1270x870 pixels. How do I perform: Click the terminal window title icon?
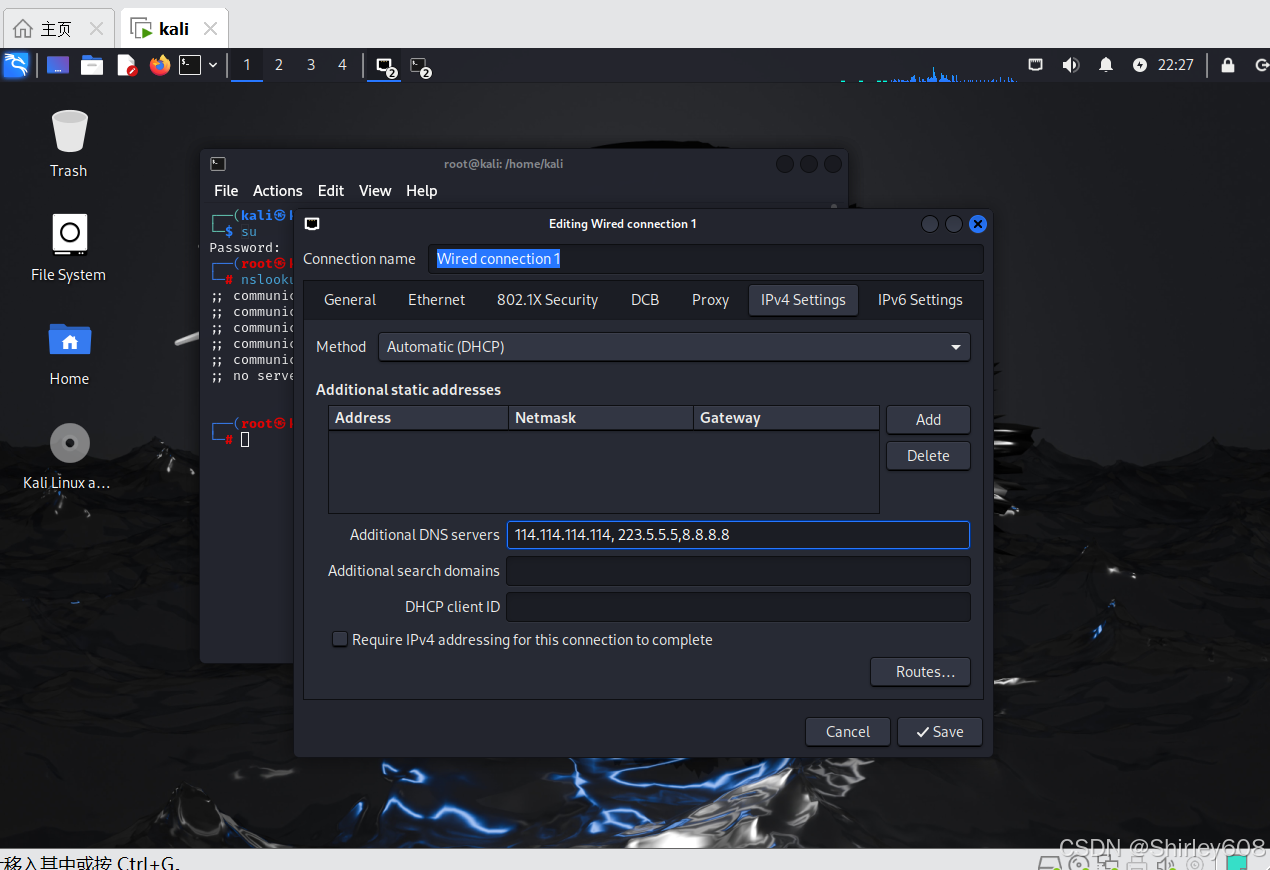tap(218, 164)
